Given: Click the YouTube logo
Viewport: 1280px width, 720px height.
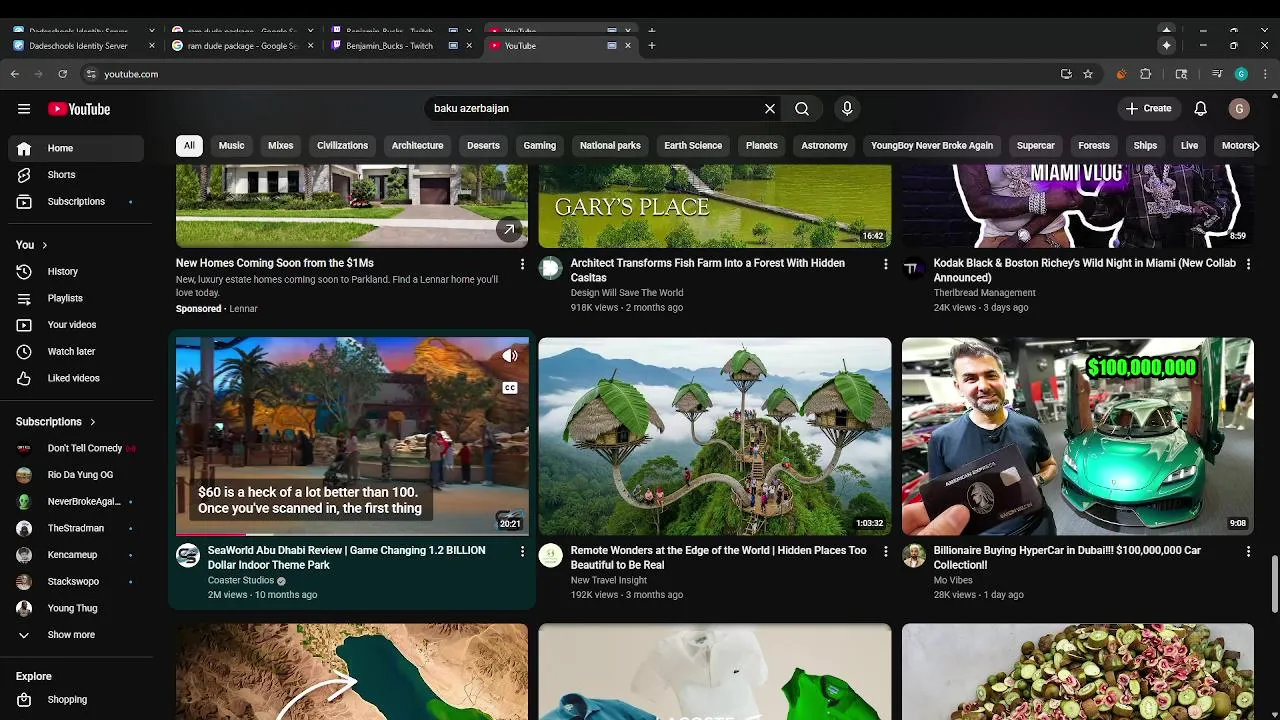Looking at the screenshot, I should tap(79, 109).
